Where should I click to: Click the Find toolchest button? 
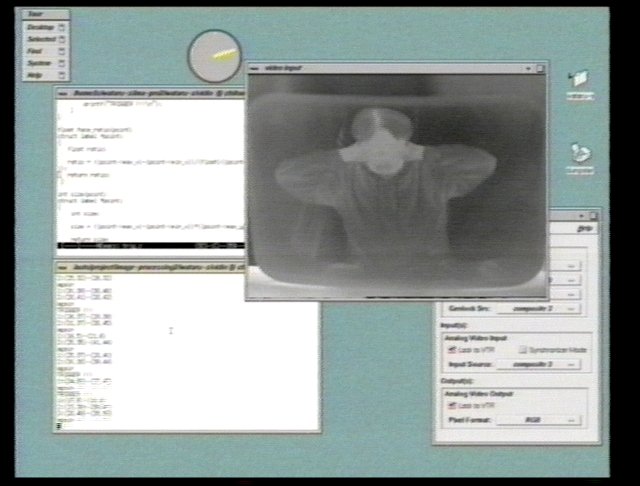pyautogui.click(x=36, y=51)
